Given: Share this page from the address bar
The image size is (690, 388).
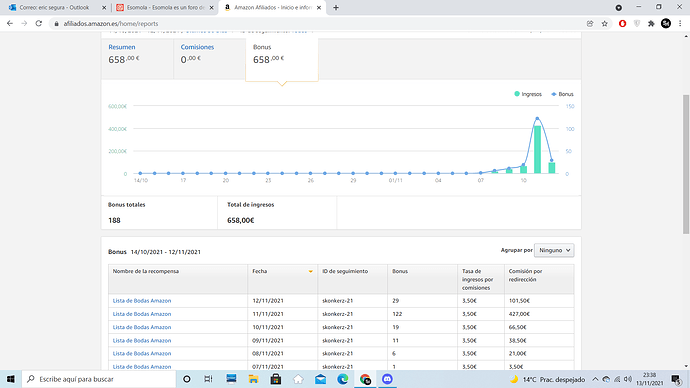Looking at the screenshot, I should click(590, 24).
